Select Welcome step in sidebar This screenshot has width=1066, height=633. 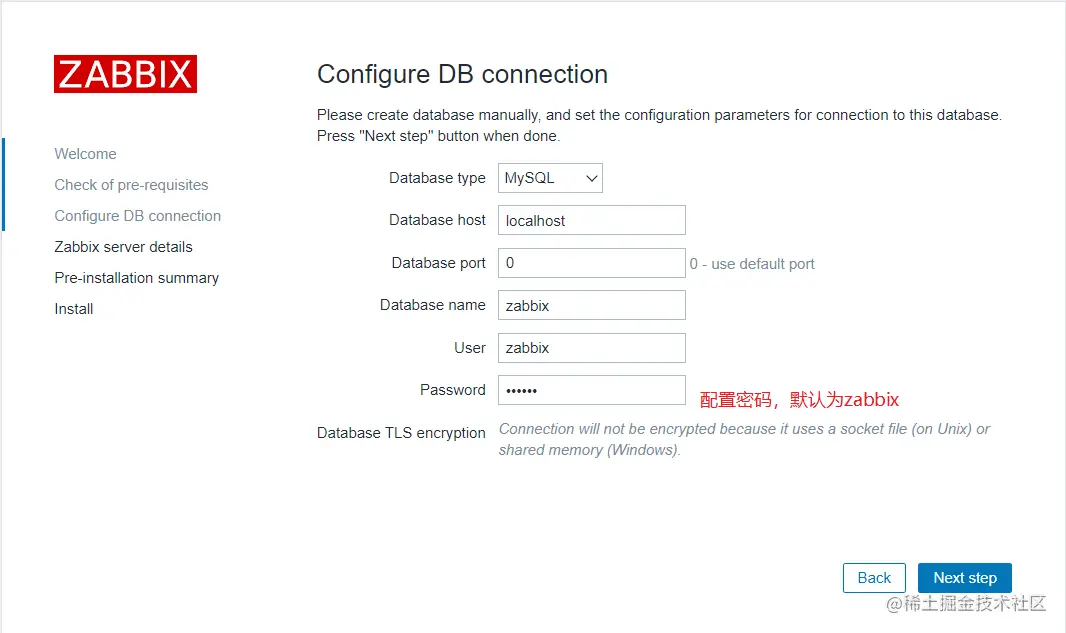pos(85,154)
